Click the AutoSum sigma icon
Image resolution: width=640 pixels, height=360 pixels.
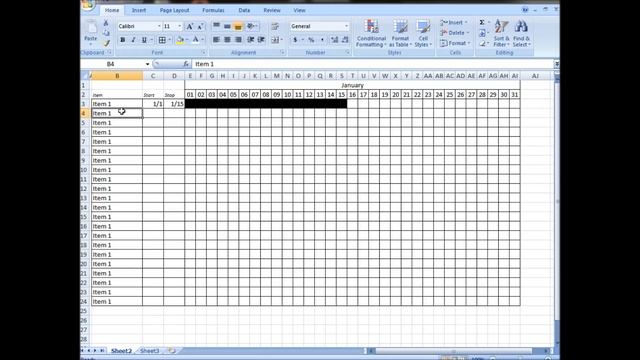[482, 22]
